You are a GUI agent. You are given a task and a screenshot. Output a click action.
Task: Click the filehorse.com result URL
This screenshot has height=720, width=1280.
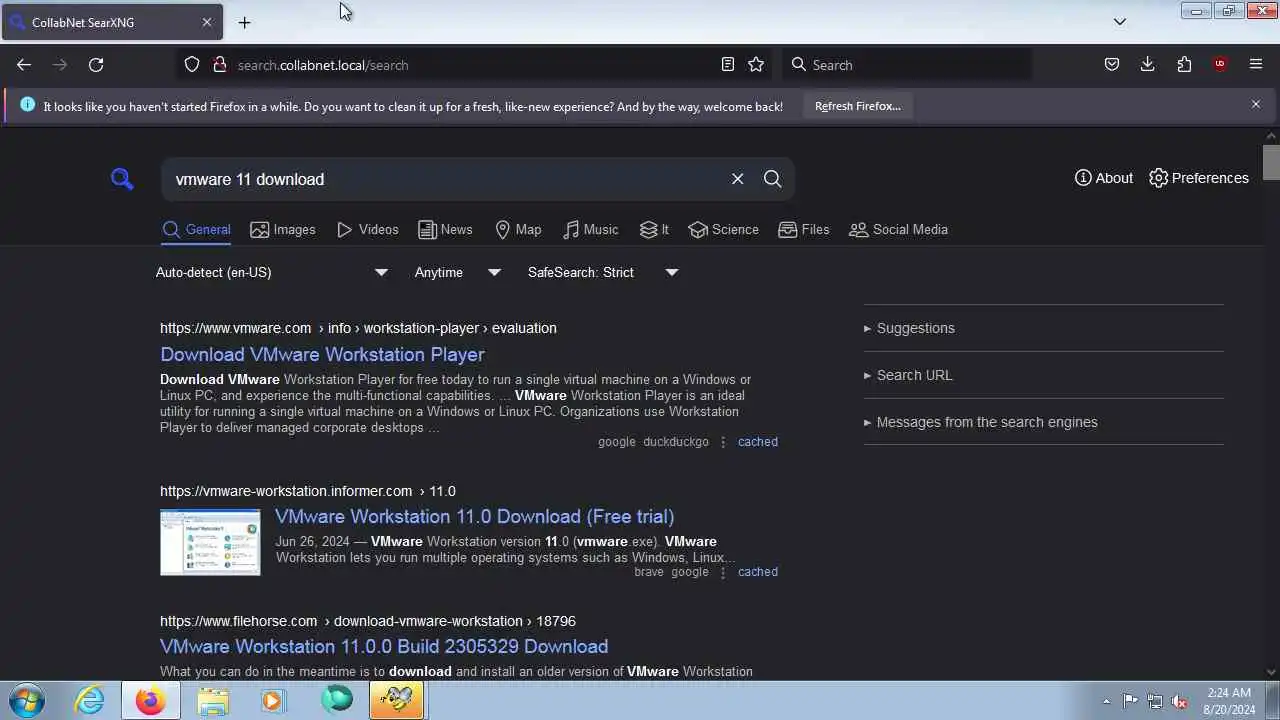point(368,621)
